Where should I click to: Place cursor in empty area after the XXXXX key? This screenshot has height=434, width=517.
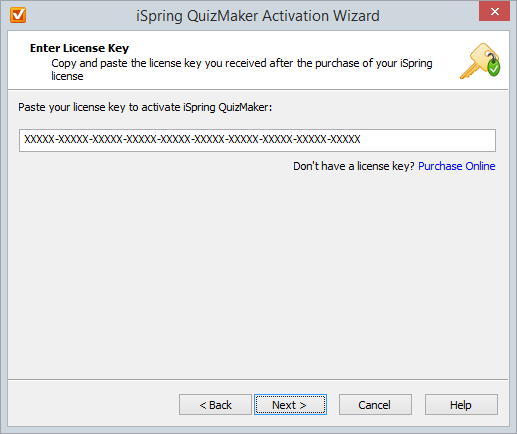click(x=428, y=140)
